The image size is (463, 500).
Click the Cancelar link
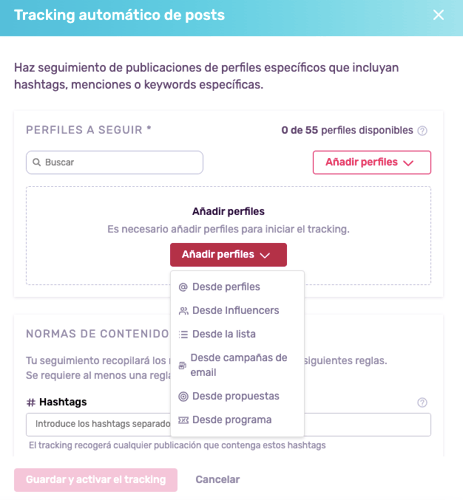pyautogui.click(x=218, y=480)
